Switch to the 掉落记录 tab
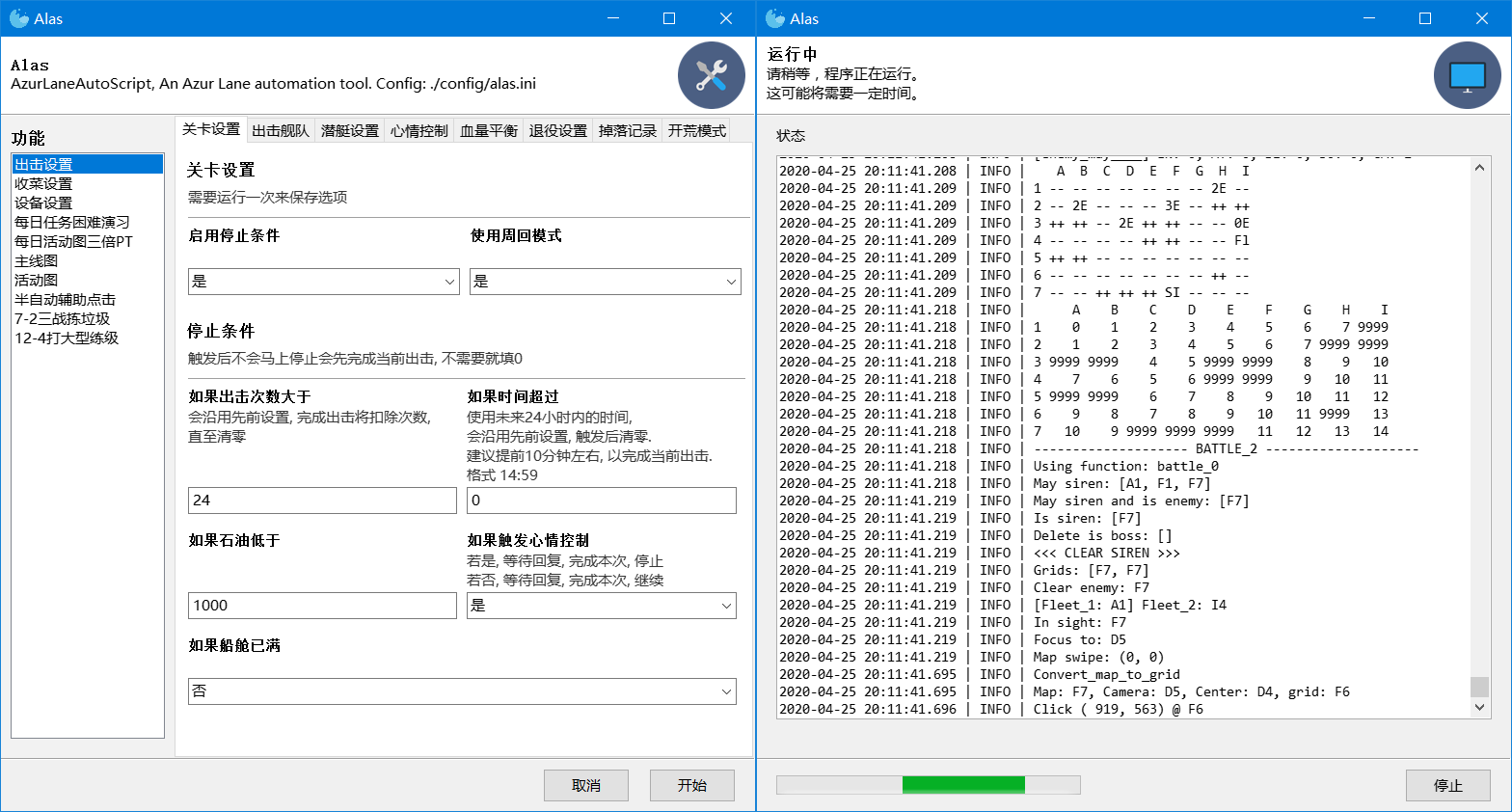 [x=628, y=130]
